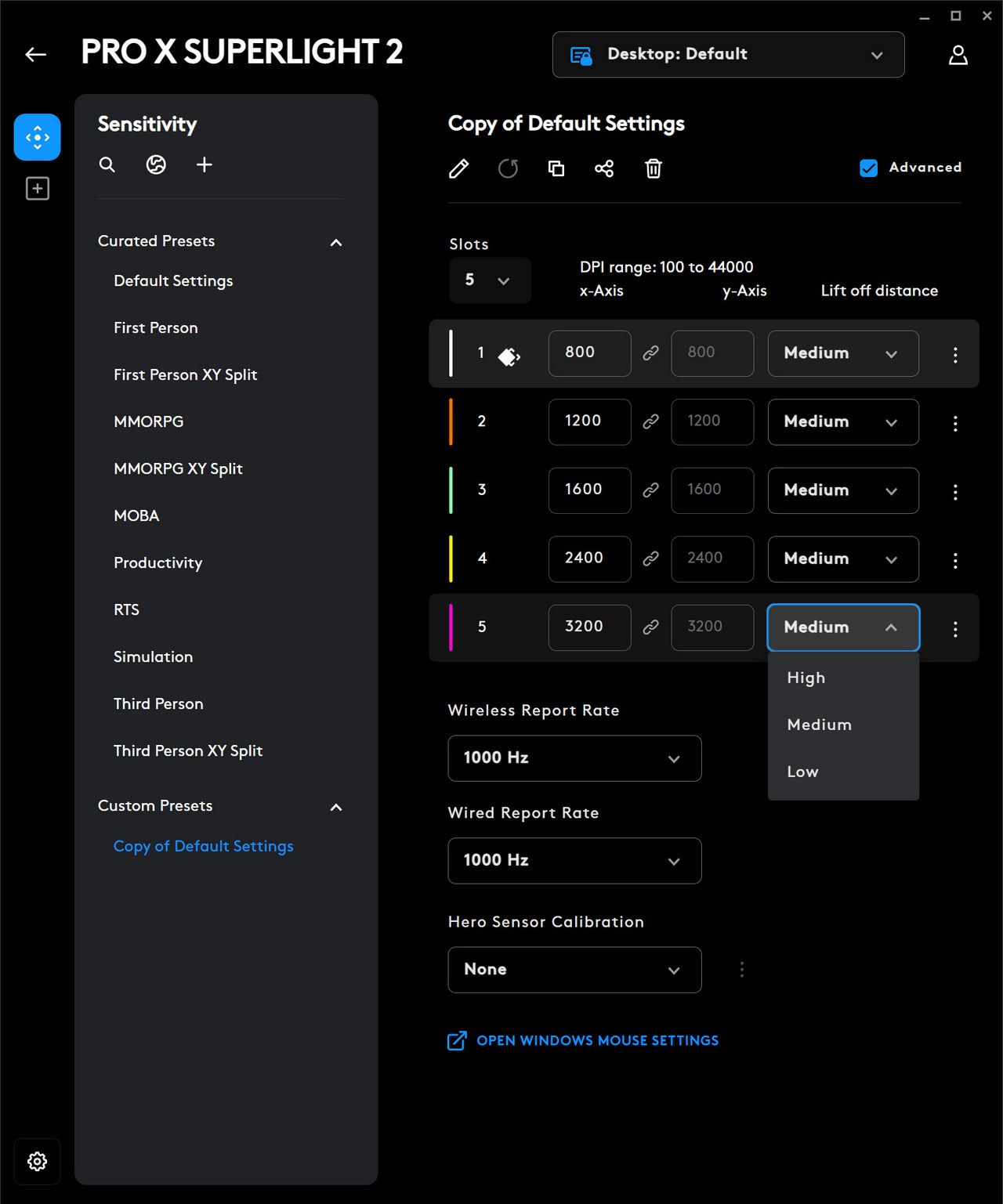
Task: Open more options for slot 3
Action: [x=955, y=492]
